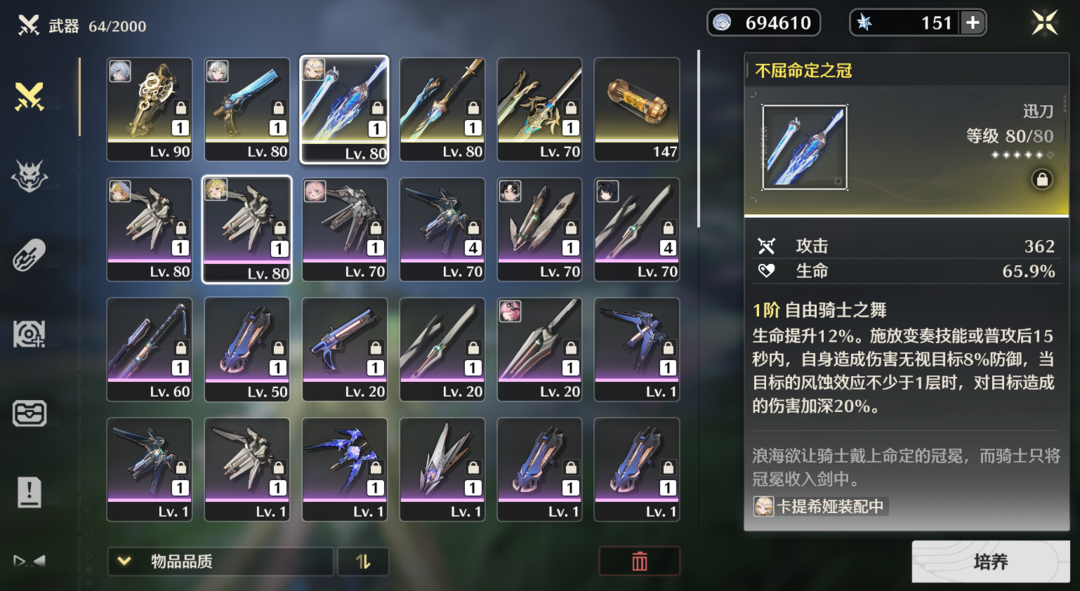Click the 培养 upgrade button
This screenshot has width=1080, height=591.
pyautogui.click(x=990, y=561)
